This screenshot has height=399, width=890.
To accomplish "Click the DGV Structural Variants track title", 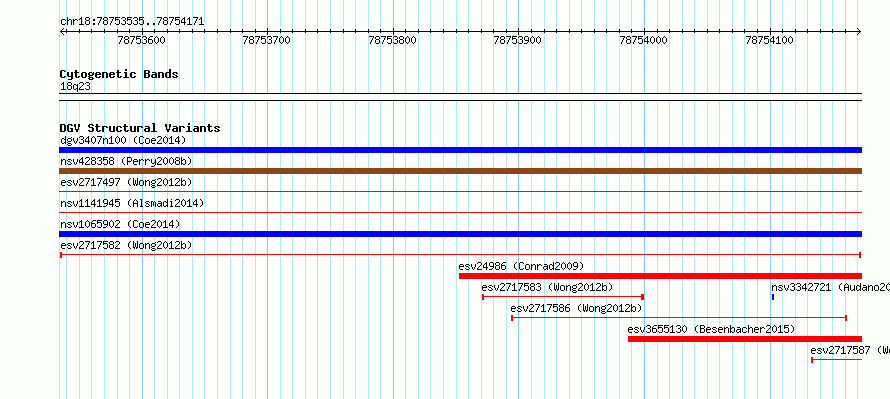I will click(140, 128).
